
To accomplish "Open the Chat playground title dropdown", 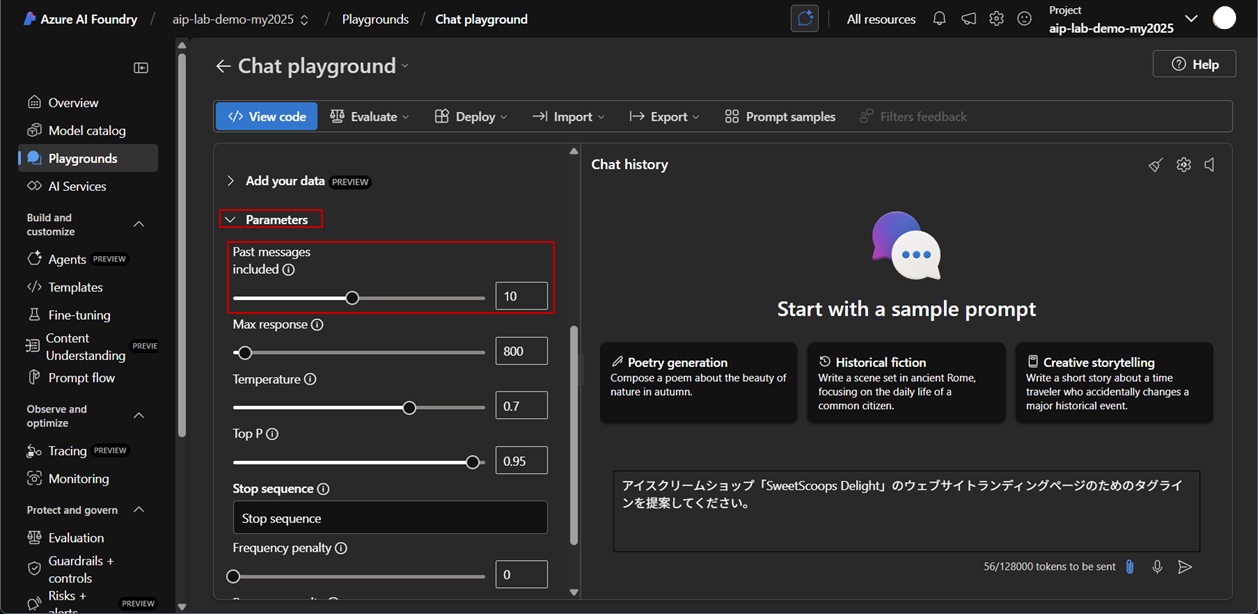I will pyautogui.click(x=405, y=67).
